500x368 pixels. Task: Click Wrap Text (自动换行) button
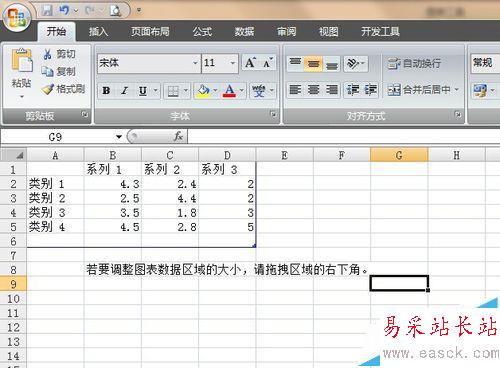[414, 63]
